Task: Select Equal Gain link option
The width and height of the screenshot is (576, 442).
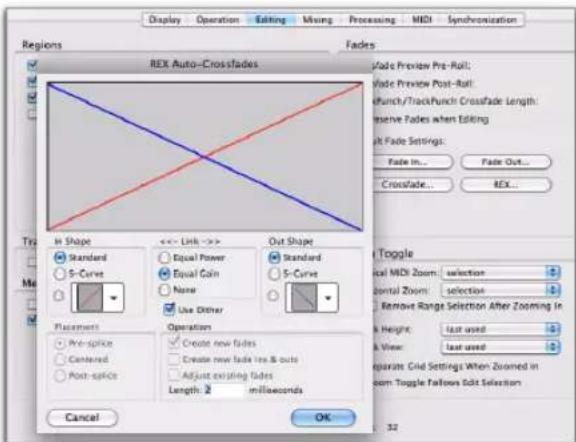Action: click(x=164, y=274)
